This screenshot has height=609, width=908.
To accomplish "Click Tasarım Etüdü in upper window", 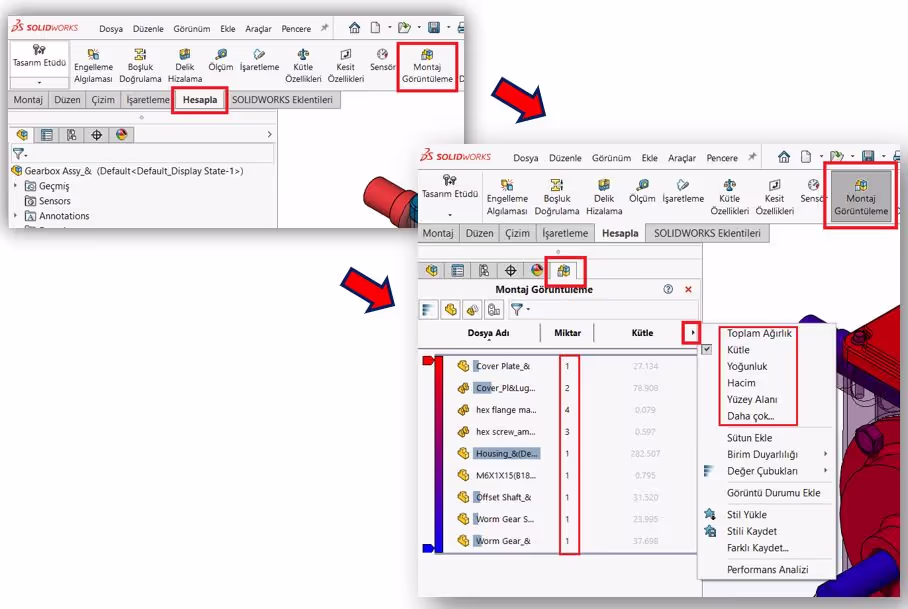I will pyautogui.click(x=39, y=56).
